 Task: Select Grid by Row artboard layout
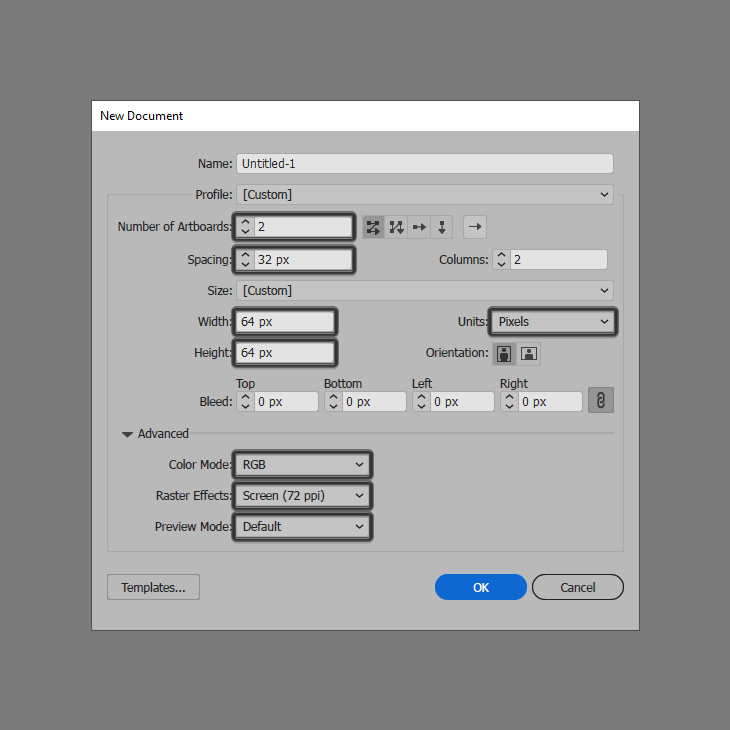(374, 227)
